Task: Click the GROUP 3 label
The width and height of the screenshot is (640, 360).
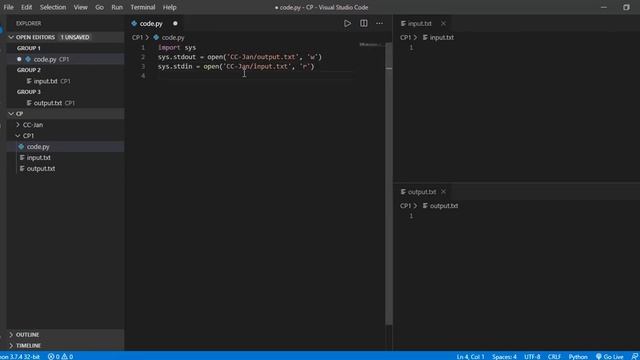Action: click(29, 92)
